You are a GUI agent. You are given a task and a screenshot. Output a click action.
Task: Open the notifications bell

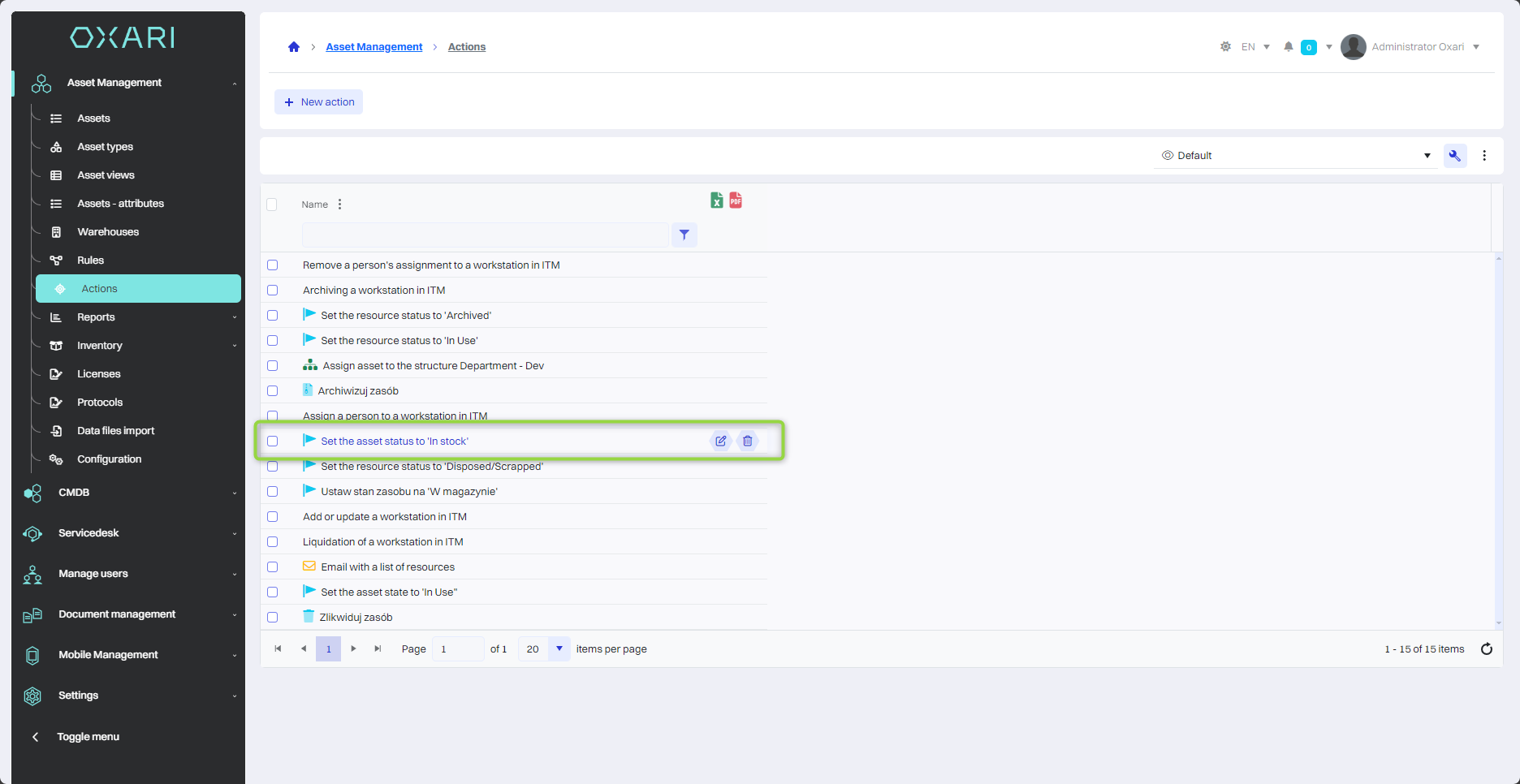coord(1288,47)
